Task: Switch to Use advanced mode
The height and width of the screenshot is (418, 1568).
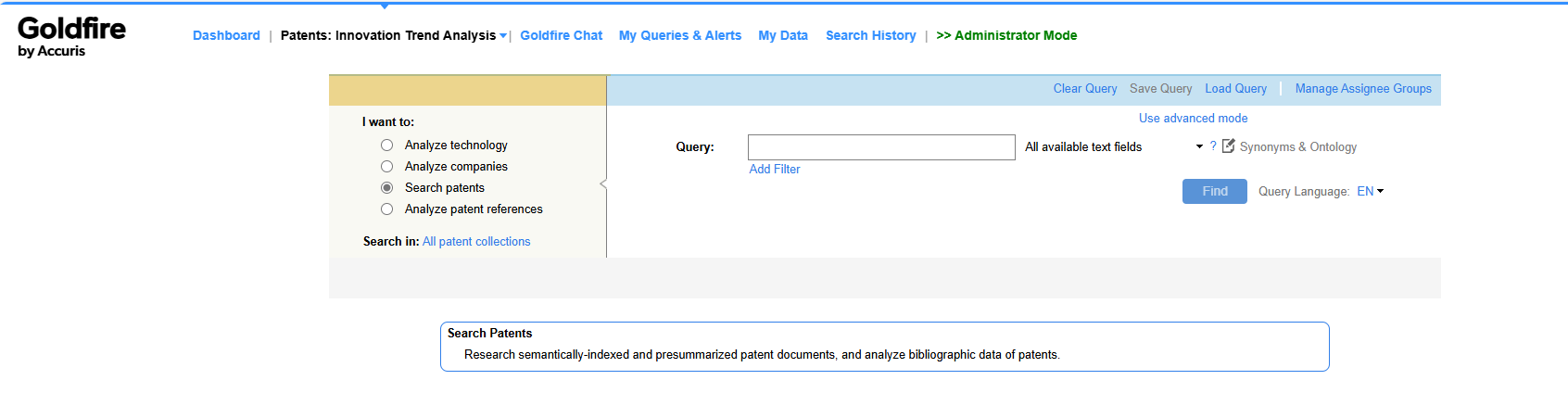Action: [1193, 119]
